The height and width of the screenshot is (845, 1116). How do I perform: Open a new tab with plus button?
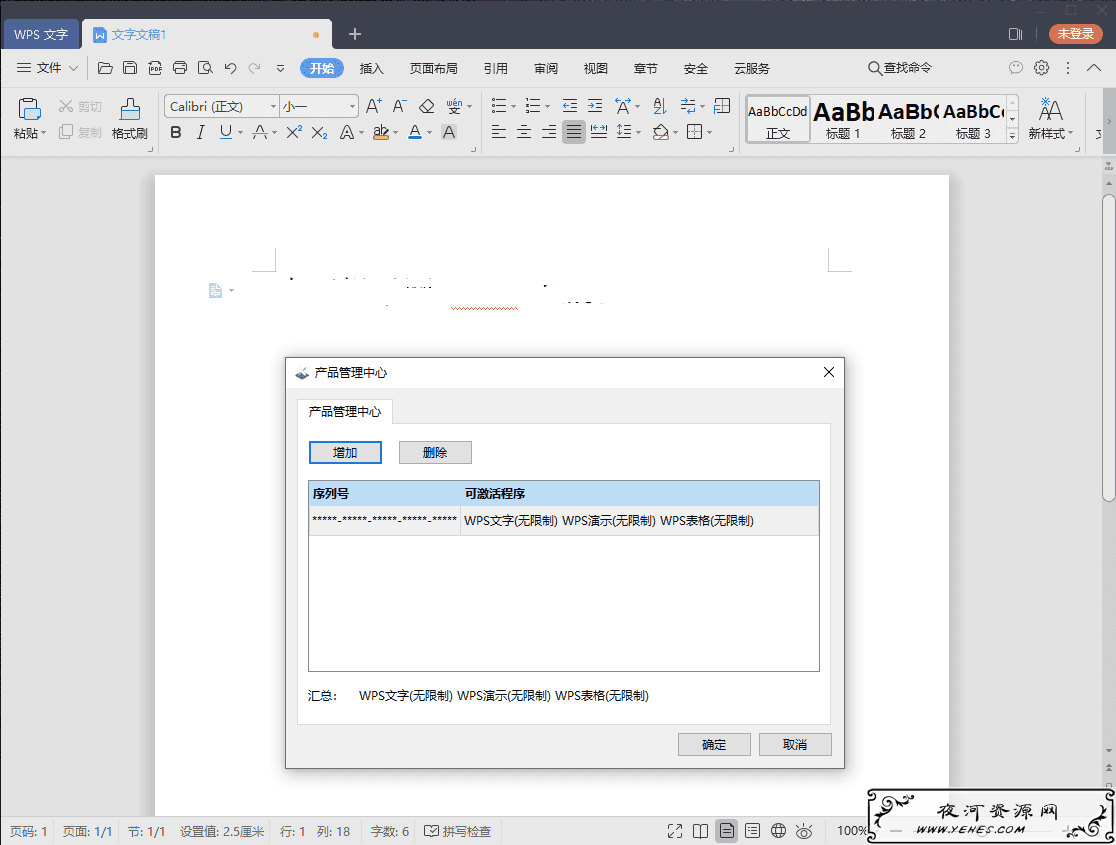tap(355, 33)
